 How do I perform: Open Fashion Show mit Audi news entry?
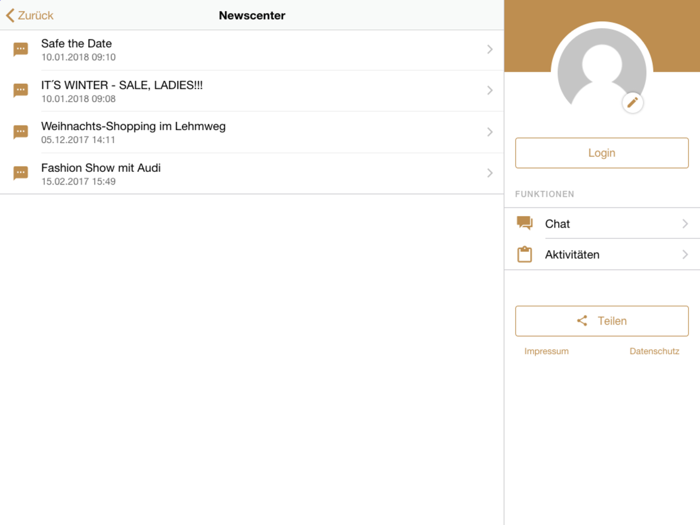coord(252,173)
